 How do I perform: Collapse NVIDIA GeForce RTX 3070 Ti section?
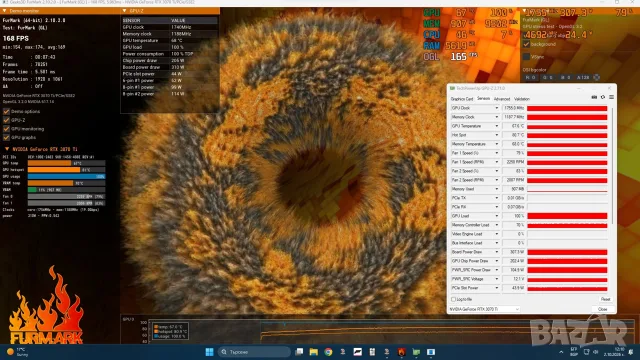click(7, 149)
